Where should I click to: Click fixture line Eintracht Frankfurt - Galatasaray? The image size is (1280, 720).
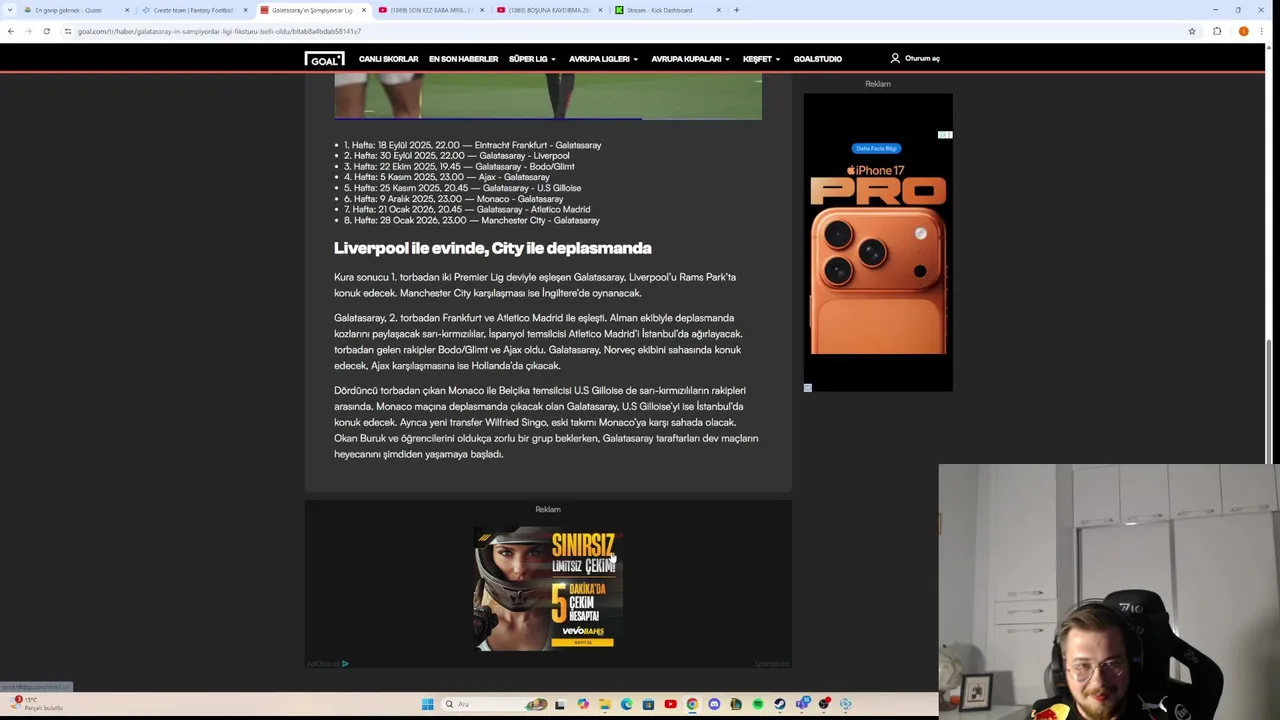click(472, 145)
